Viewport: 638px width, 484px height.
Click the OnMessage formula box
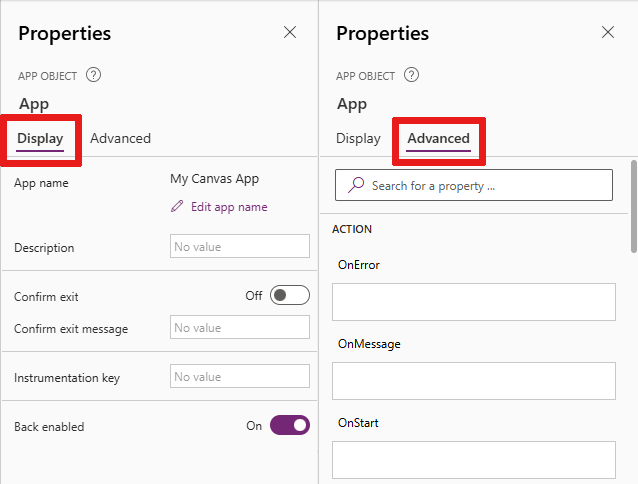click(473, 380)
